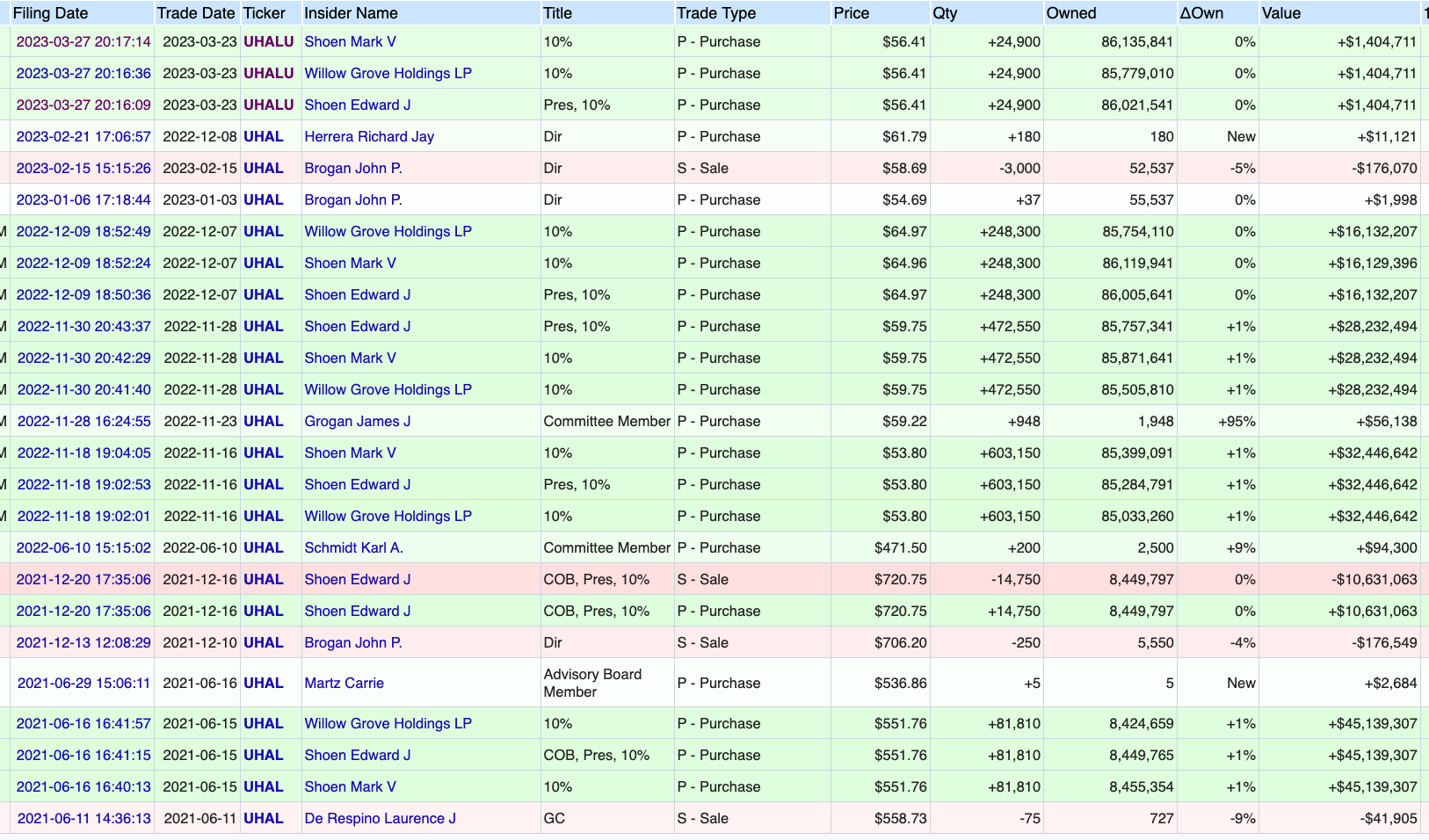
Task: Open Shoen Mark V filed 2021-06-16 16:40:13
Action: tap(350, 786)
